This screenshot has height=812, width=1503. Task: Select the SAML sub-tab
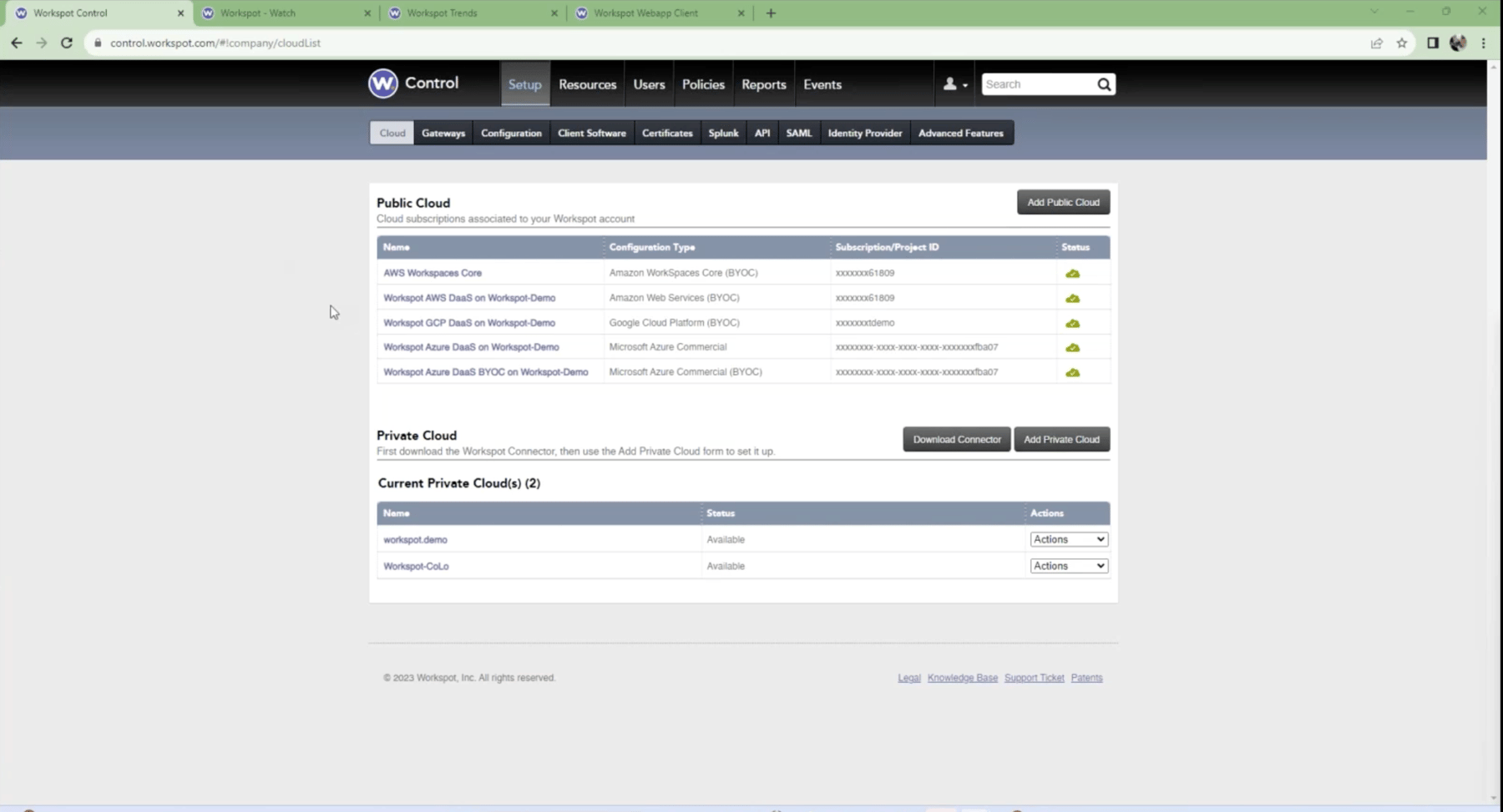[799, 133]
